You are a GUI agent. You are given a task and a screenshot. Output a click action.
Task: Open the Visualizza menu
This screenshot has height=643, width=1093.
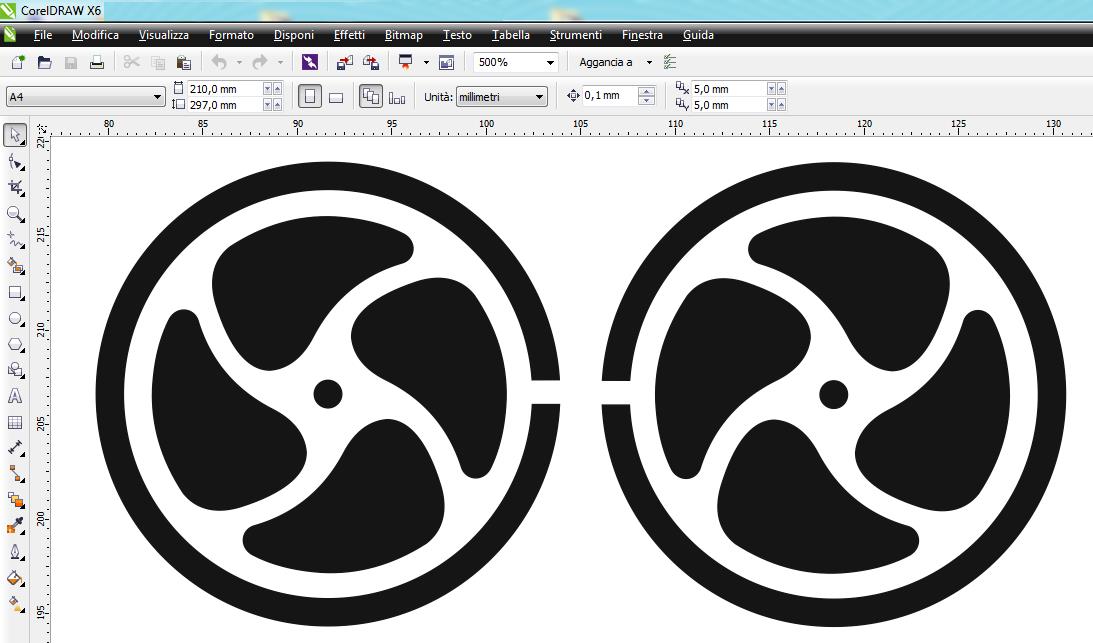pyautogui.click(x=164, y=35)
